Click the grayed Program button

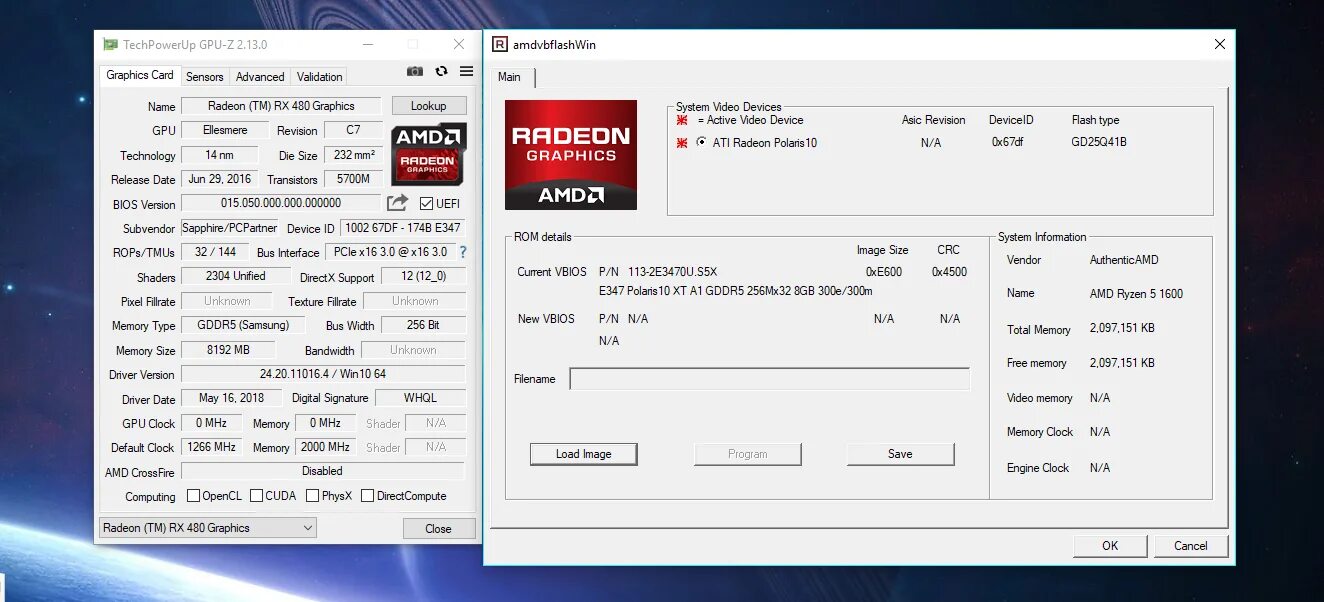coord(748,454)
